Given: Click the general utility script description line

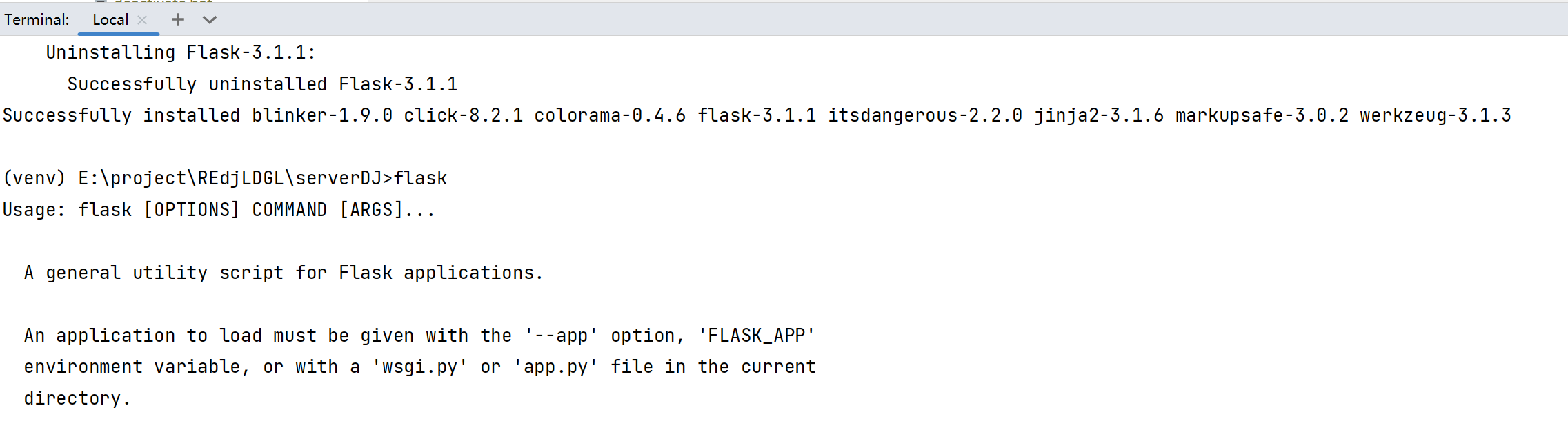Looking at the screenshot, I should [283, 272].
